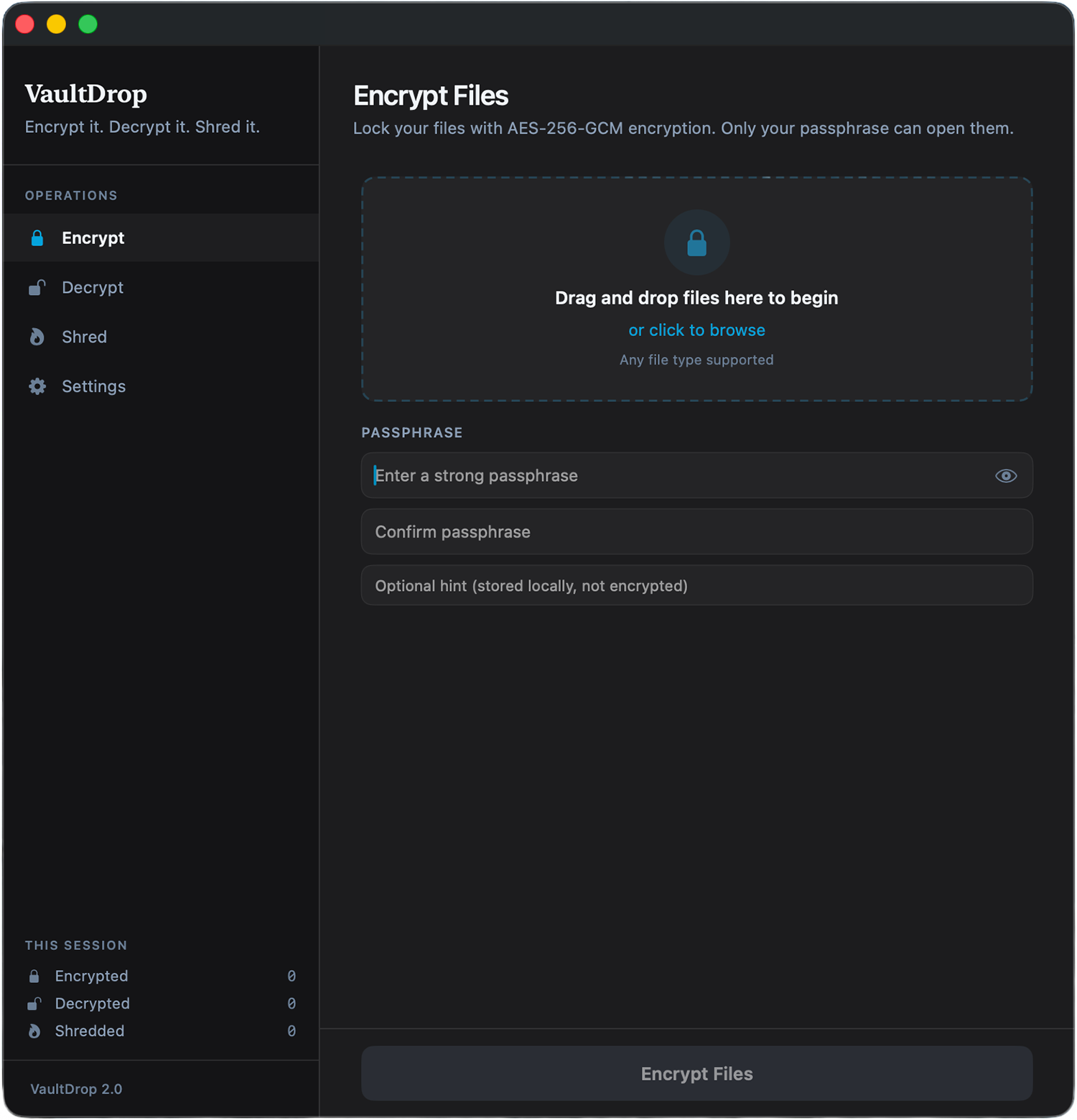Click the Settings gear icon
This screenshot has height=1120, width=1077.
pos(37,386)
